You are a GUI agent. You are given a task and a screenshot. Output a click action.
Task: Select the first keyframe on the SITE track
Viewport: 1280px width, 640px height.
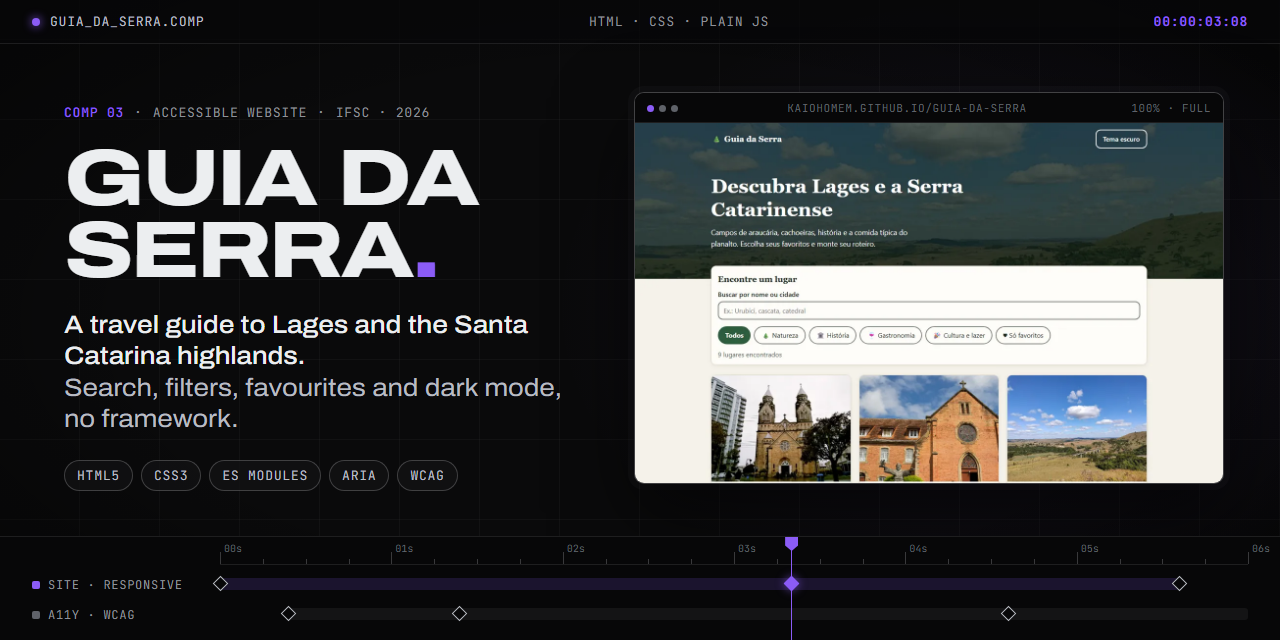coord(221,583)
